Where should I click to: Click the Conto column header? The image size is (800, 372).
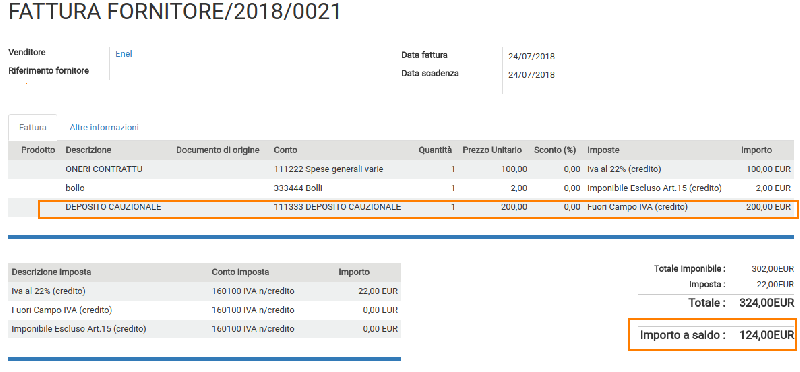(285, 150)
